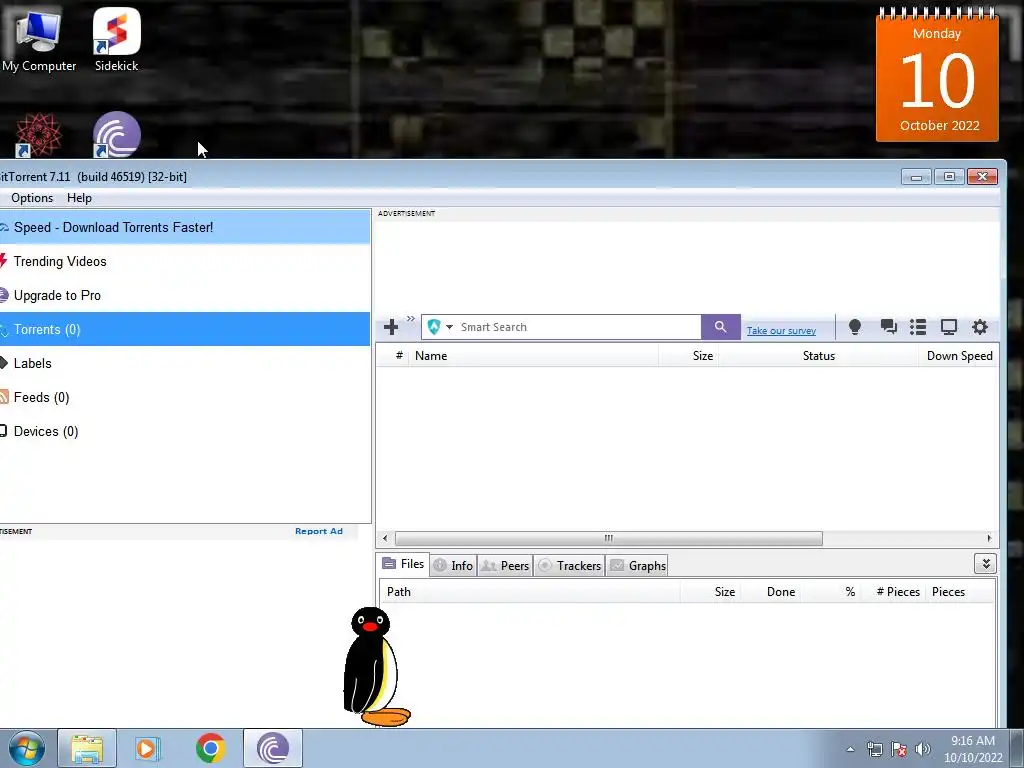Screen dimensions: 1024x768
Task: Click the # column header
Action: pyautogui.click(x=393, y=356)
